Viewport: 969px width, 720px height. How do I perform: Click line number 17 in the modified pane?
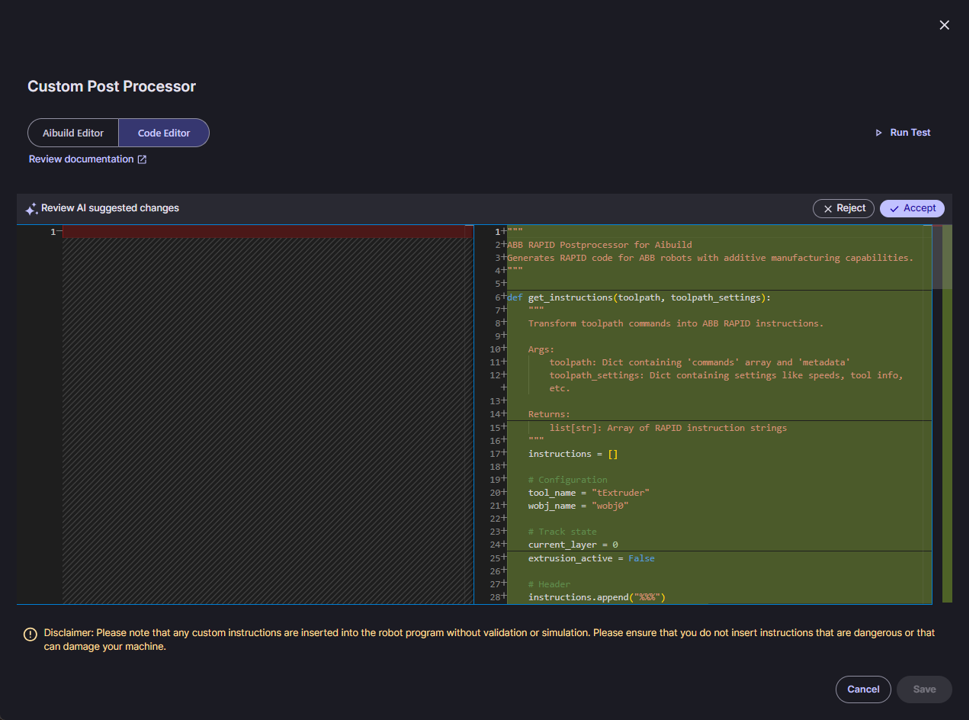[494, 454]
